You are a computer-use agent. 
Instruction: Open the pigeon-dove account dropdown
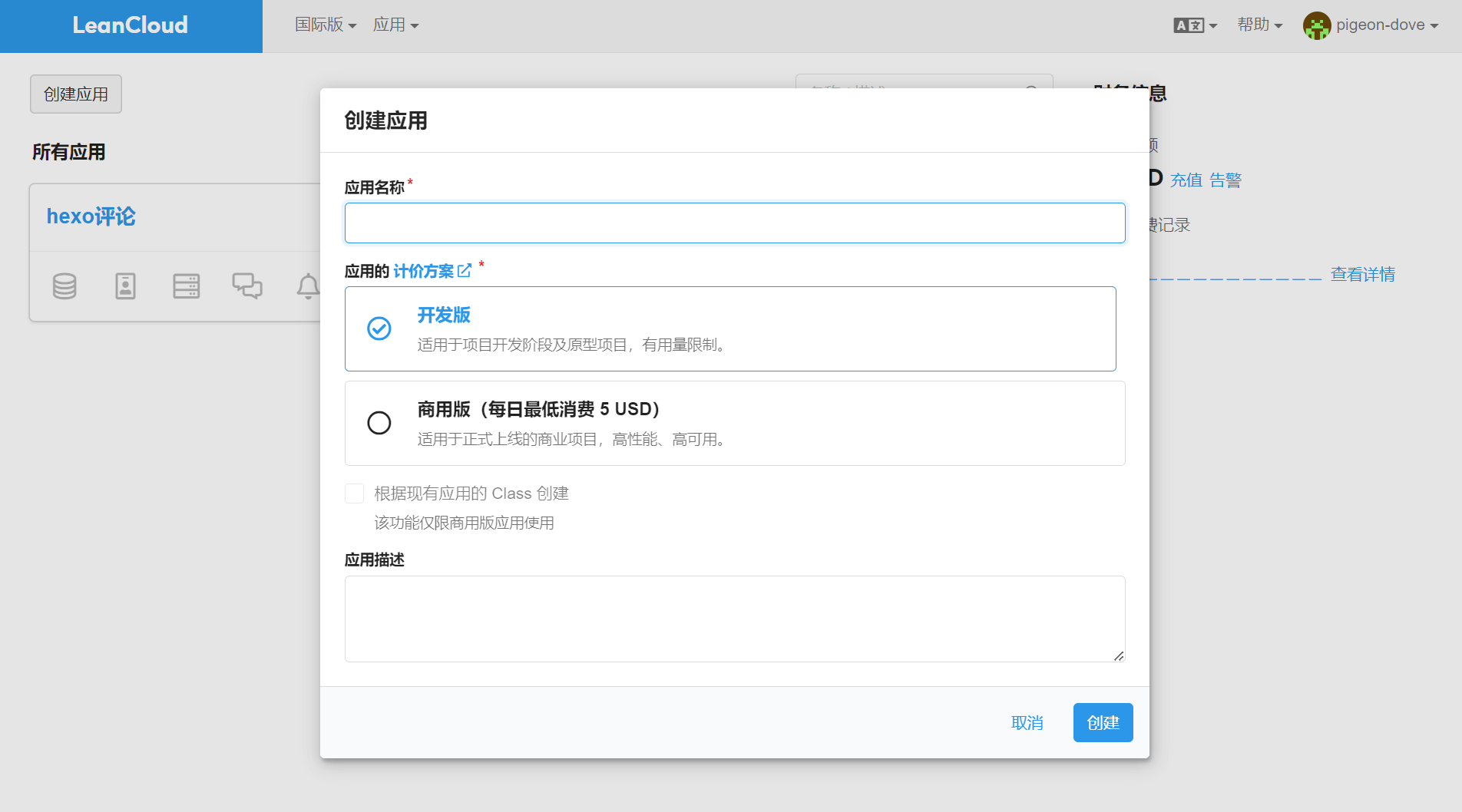point(1387,25)
